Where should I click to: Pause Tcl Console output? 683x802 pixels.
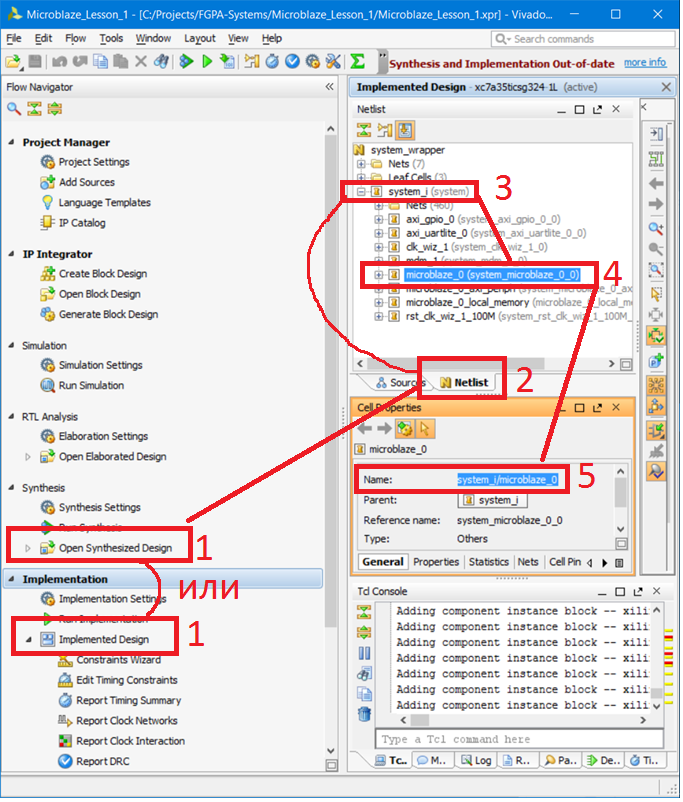[x=364, y=653]
